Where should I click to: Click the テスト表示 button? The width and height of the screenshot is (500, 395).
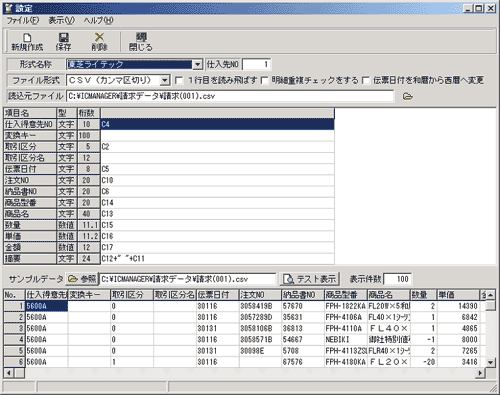tap(310, 279)
